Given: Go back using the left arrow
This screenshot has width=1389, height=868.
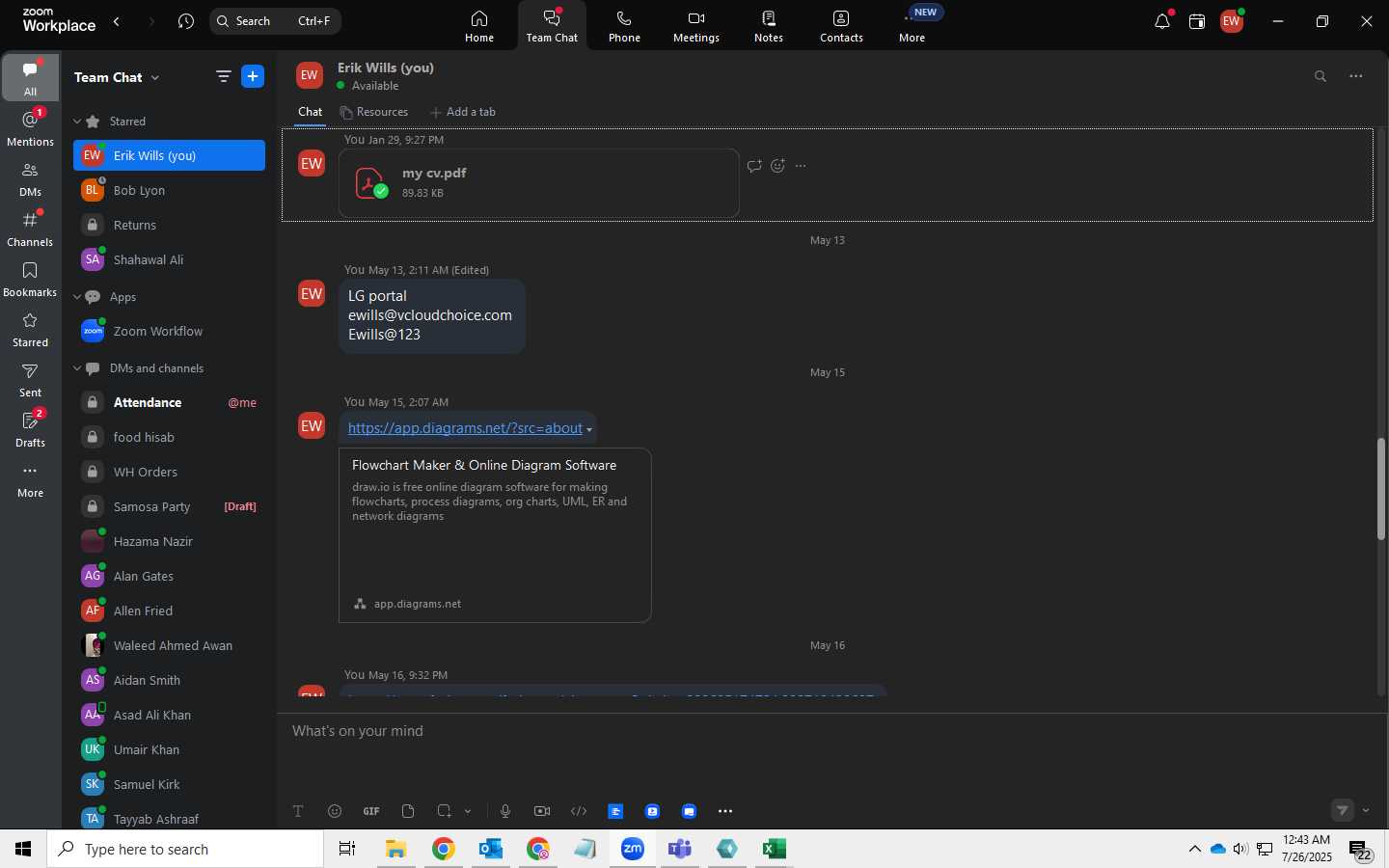Looking at the screenshot, I should tap(117, 21).
